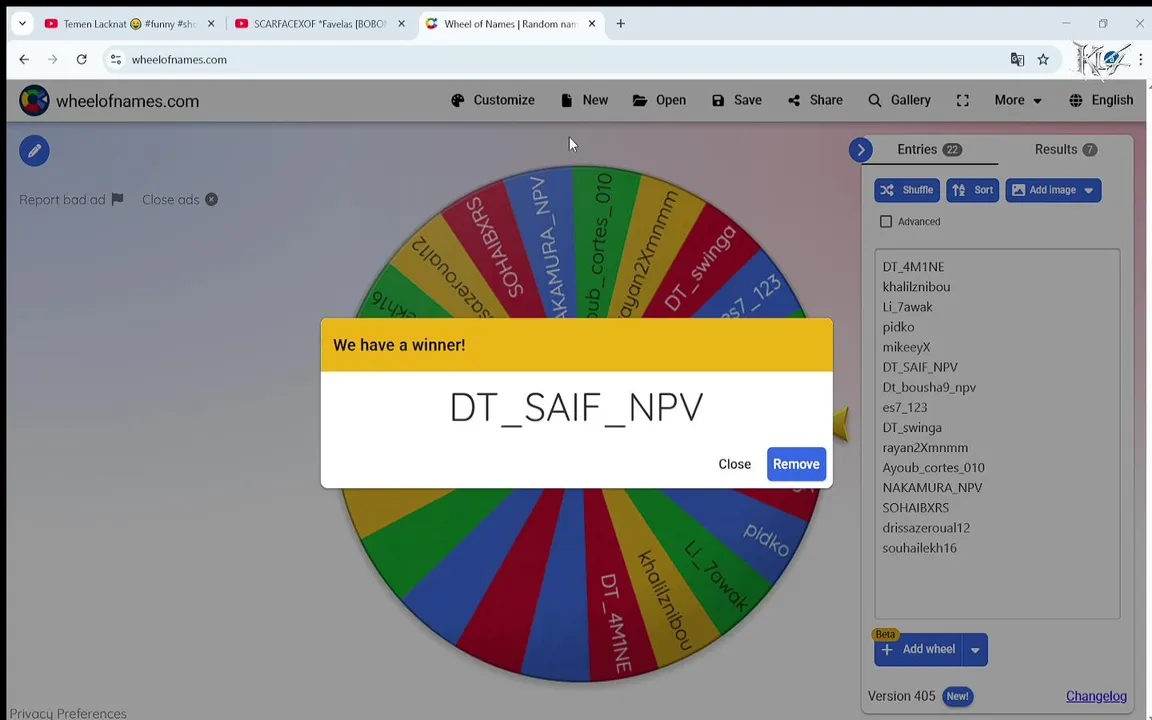Expand the Add wheel dropdown arrow
This screenshot has width=1152, height=720.
pos(975,649)
